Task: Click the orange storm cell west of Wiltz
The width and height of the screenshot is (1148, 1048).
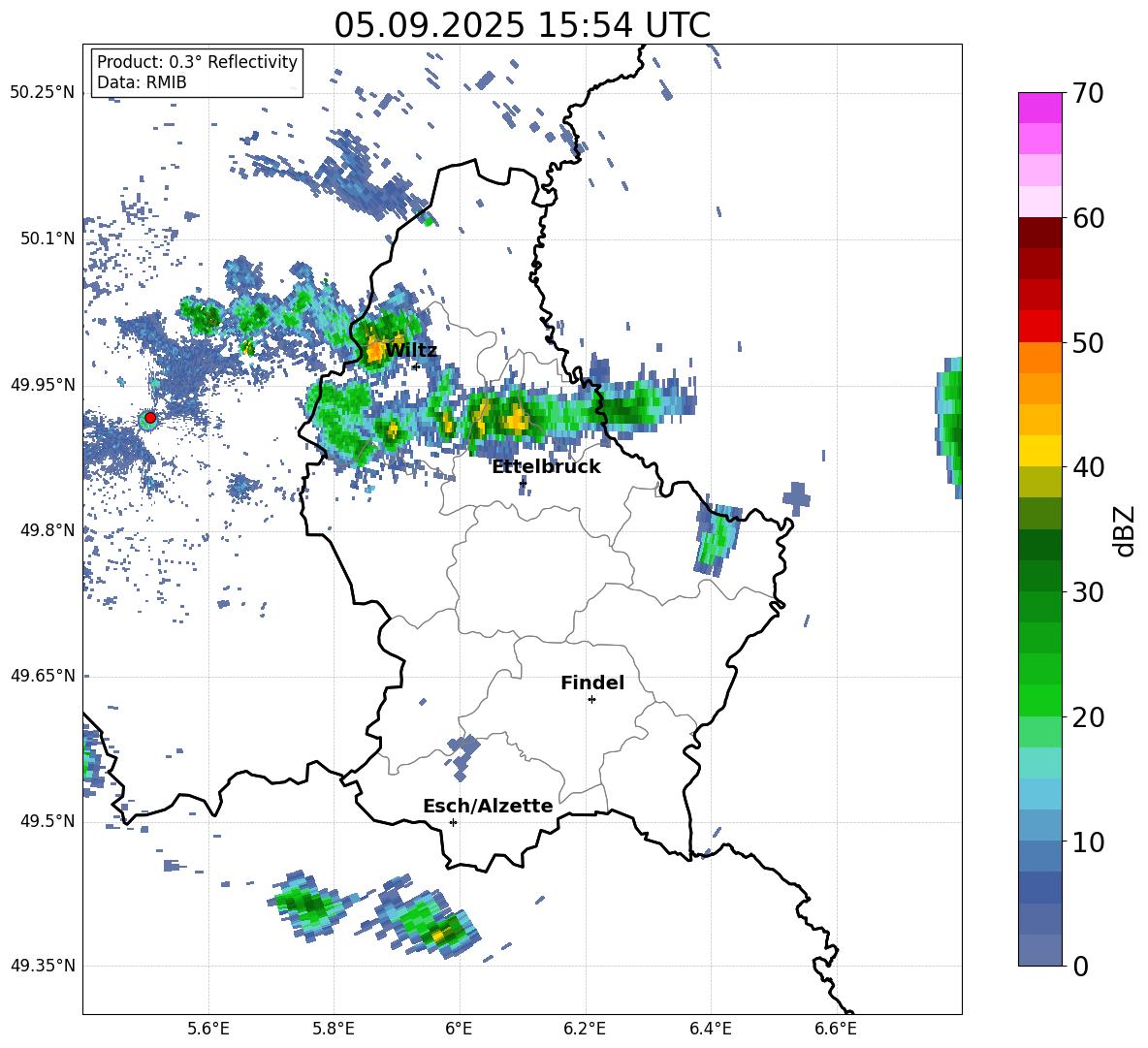Action: coord(375,351)
